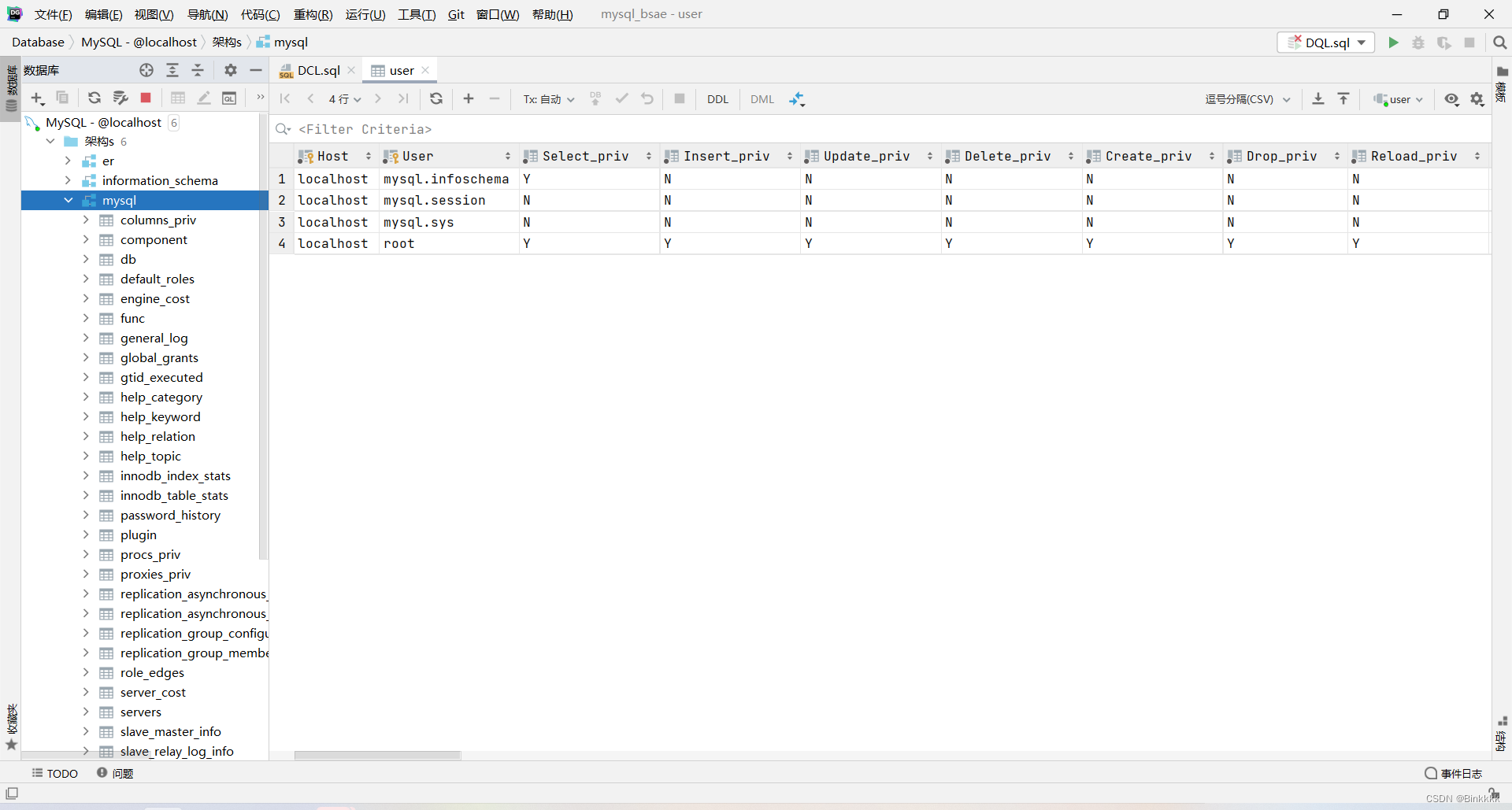Image resolution: width=1512 pixels, height=810 pixels.
Task: Select the help_topic table in tree
Action: pyautogui.click(x=150, y=456)
